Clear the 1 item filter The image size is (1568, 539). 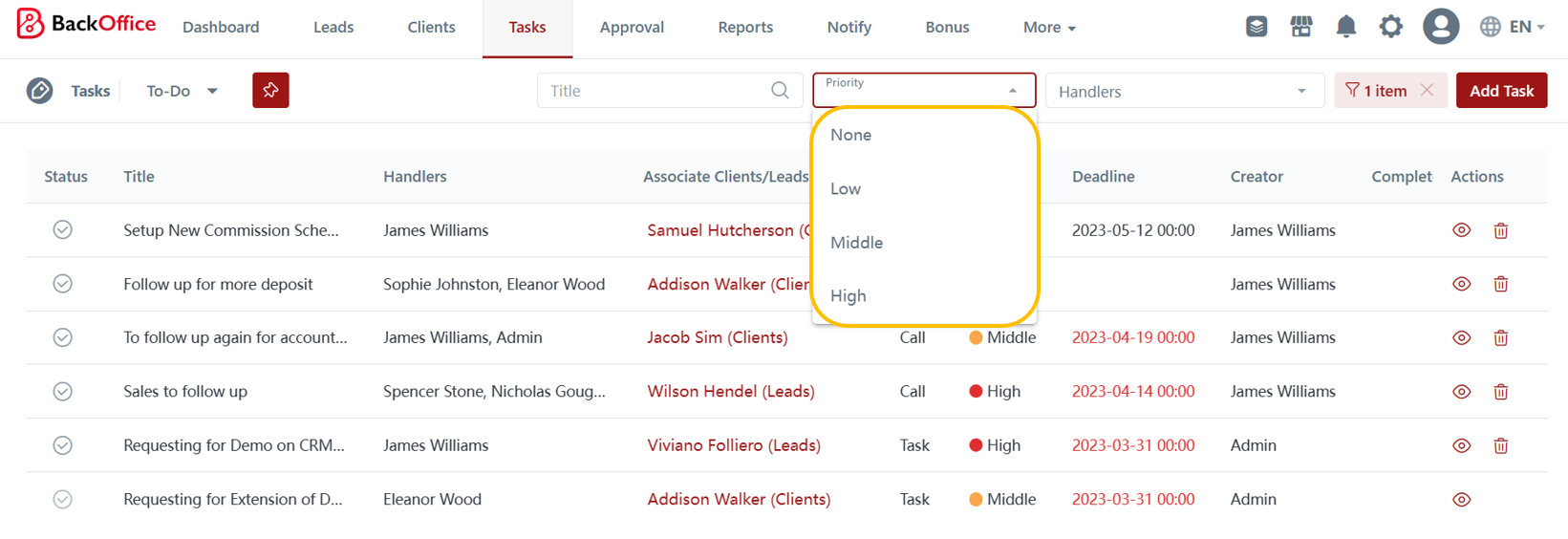click(1427, 90)
